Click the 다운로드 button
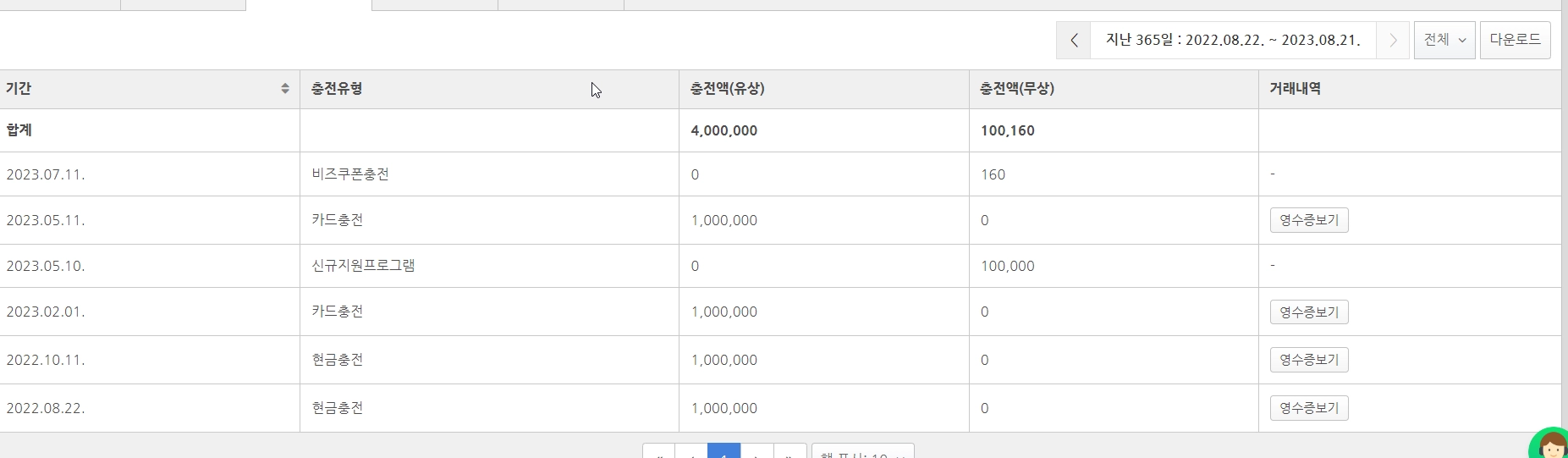The height and width of the screenshot is (458, 1568). [1515, 40]
